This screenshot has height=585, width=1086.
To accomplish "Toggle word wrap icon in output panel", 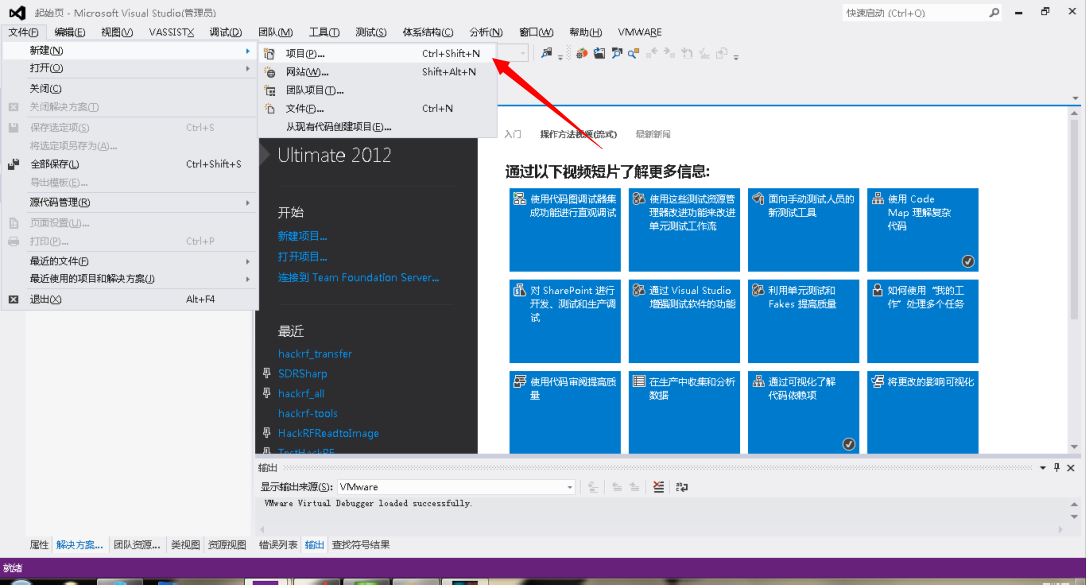I will point(682,487).
